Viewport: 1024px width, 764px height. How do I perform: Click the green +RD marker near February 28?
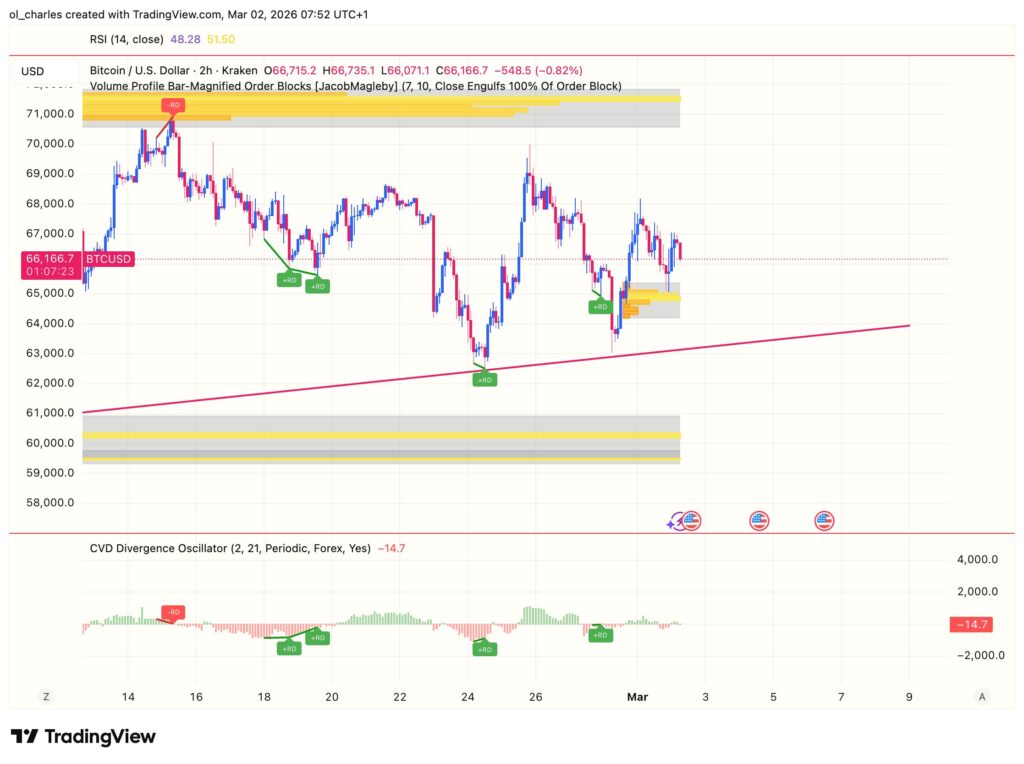pos(600,306)
